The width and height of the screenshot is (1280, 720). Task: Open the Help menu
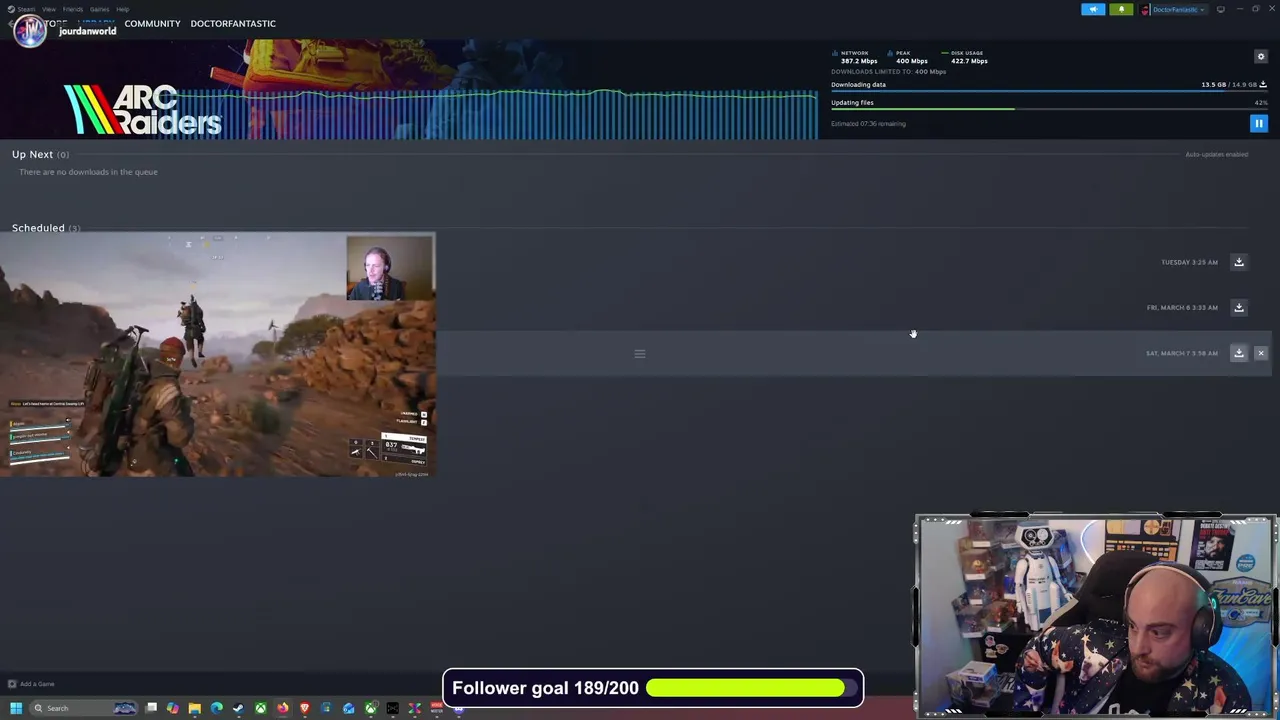click(122, 9)
